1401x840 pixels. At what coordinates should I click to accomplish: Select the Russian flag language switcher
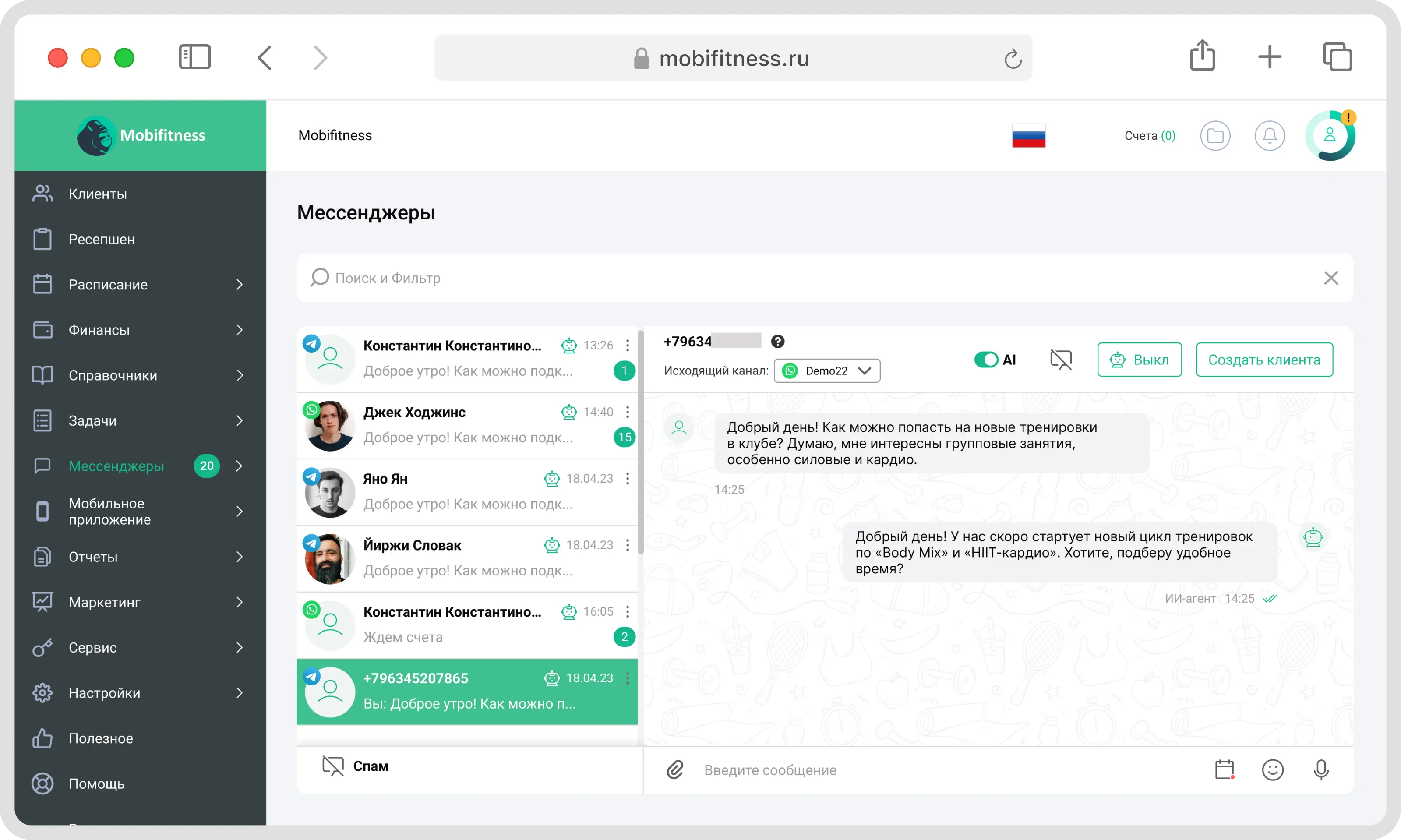coord(1029,136)
